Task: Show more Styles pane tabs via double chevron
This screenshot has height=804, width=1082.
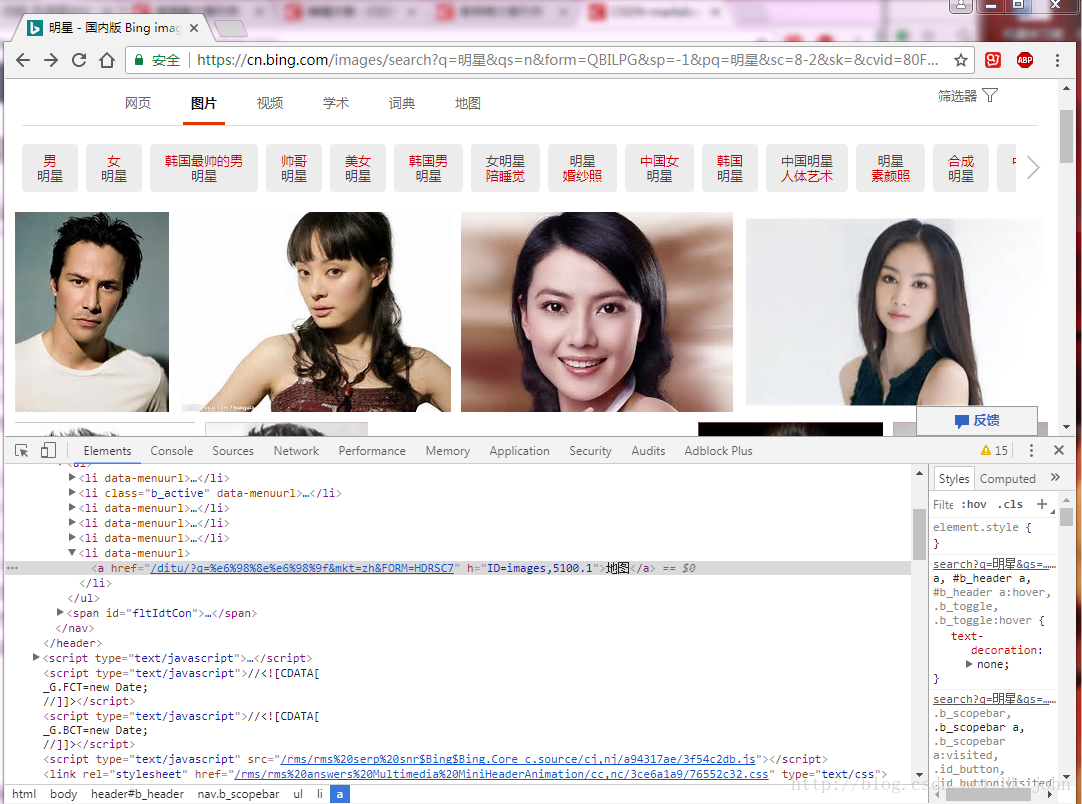Action: pos(1054,478)
